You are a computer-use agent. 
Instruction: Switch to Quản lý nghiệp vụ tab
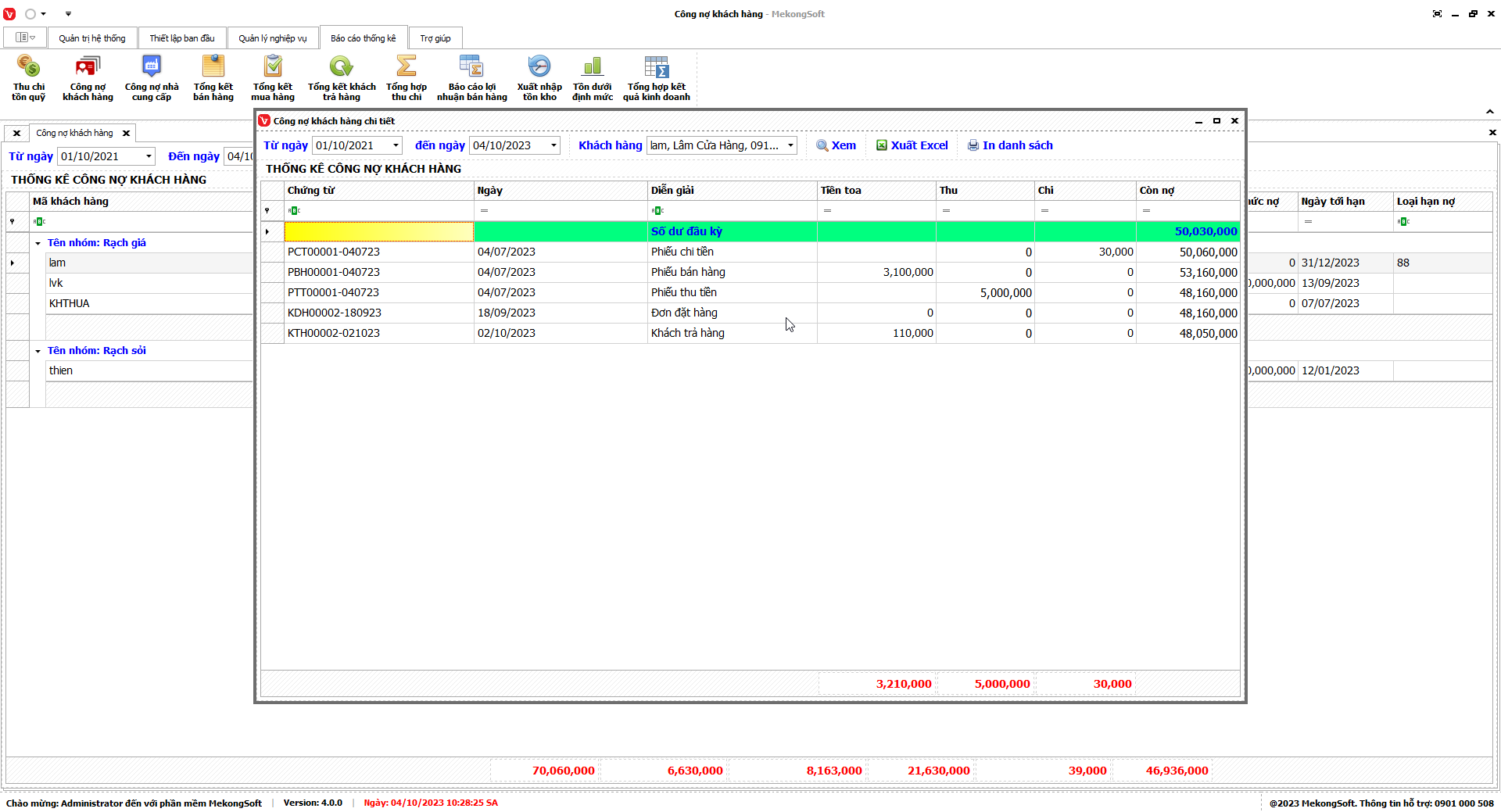[x=272, y=38]
